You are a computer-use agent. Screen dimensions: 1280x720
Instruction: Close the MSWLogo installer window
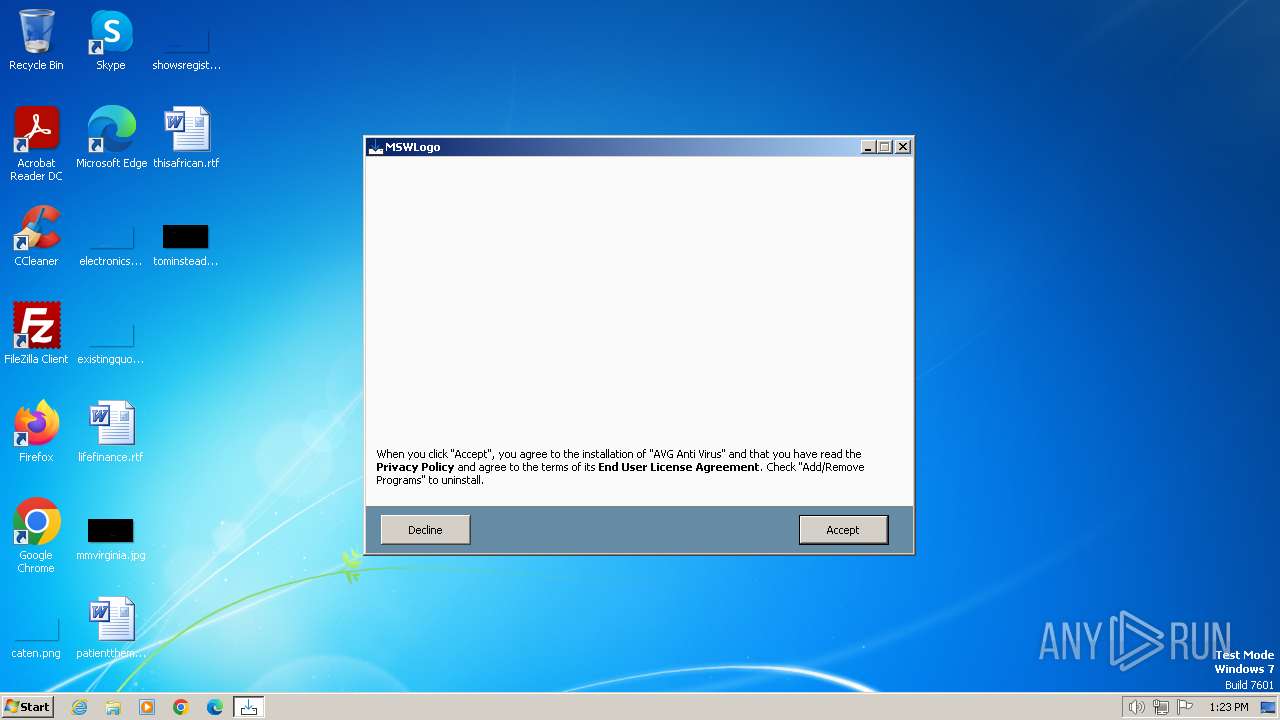click(903, 147)
